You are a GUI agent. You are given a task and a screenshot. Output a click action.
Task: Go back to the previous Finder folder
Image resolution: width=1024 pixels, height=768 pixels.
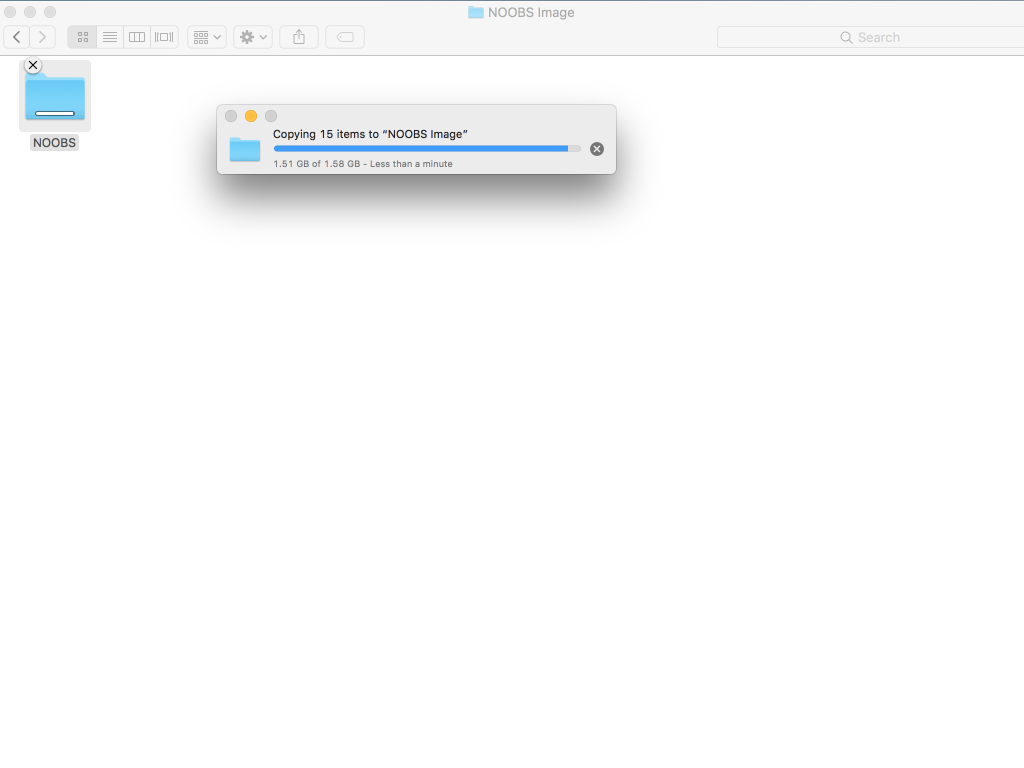tap(17, 37)
